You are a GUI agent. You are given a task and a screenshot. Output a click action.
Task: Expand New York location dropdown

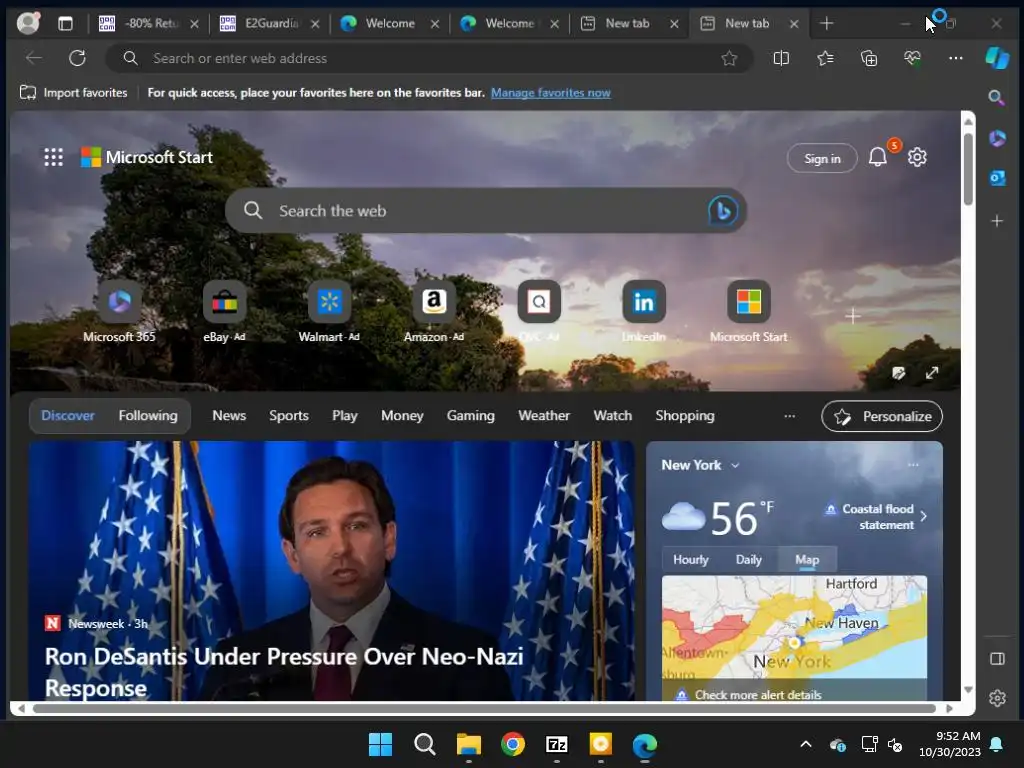[x=735, y=466]
